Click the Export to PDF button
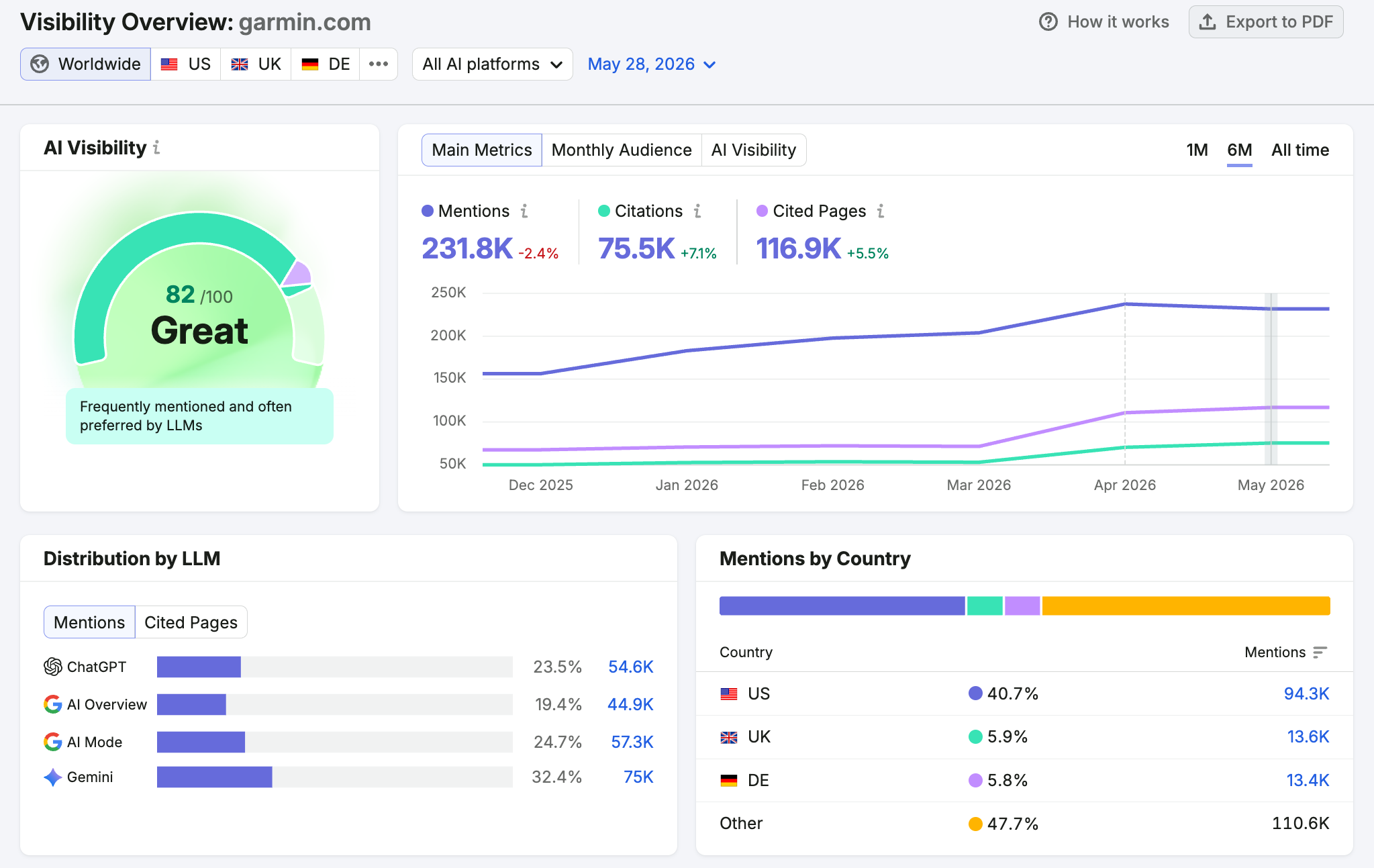This screenshot has height=868, width=1374. 1265,22
